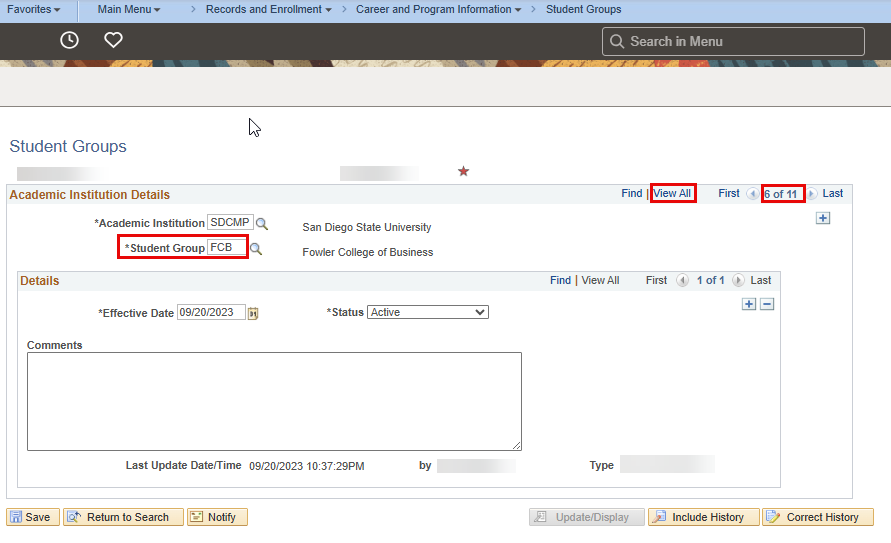Select the Last Update time 09/20/2023 10:37:29PM
The height and width of the screenshot is (543, 891).
click(x=307, y=466)
